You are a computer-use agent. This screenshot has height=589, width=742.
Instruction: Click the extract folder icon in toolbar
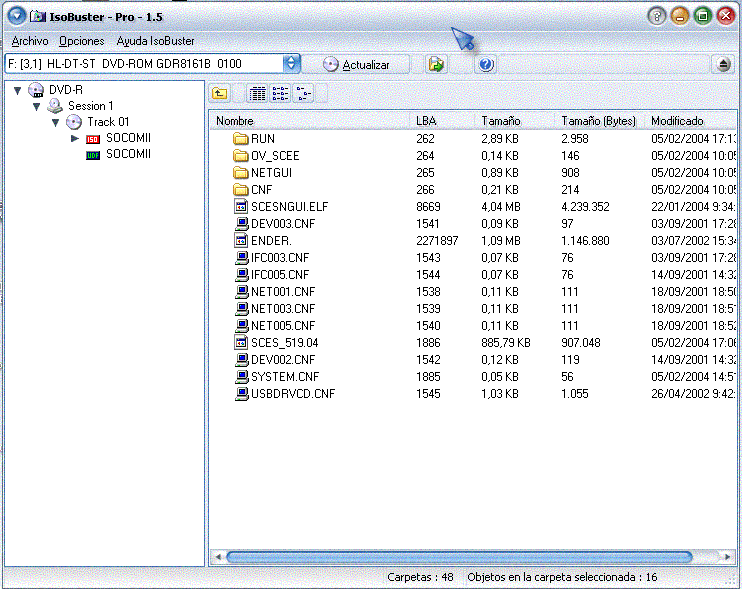436,64
